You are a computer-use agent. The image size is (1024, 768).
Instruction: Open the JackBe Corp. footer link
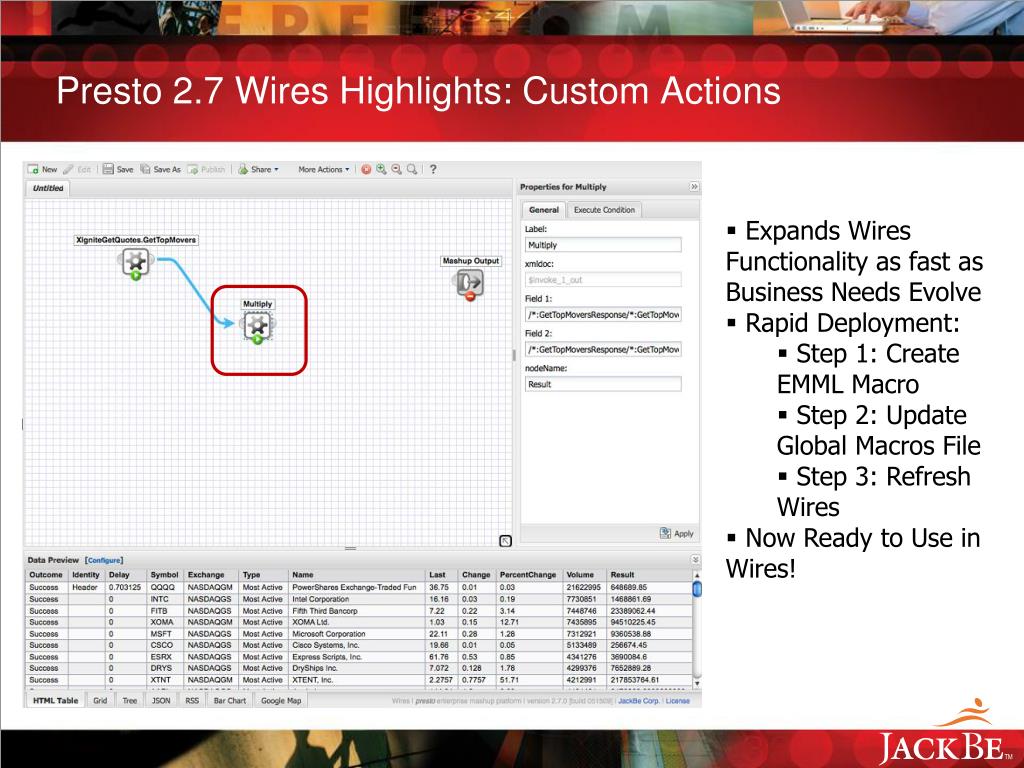coord(638,701)
